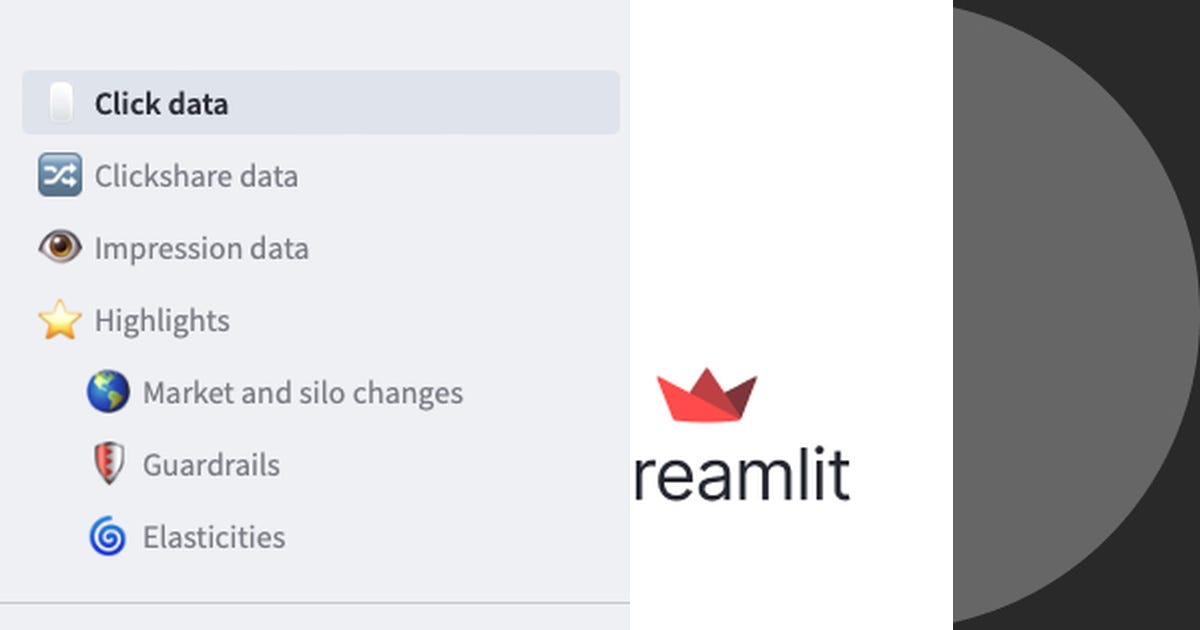Open the Guardrails page
Image resolution: width=1200 pixels, height=630 pixels.
pos(211,464)
